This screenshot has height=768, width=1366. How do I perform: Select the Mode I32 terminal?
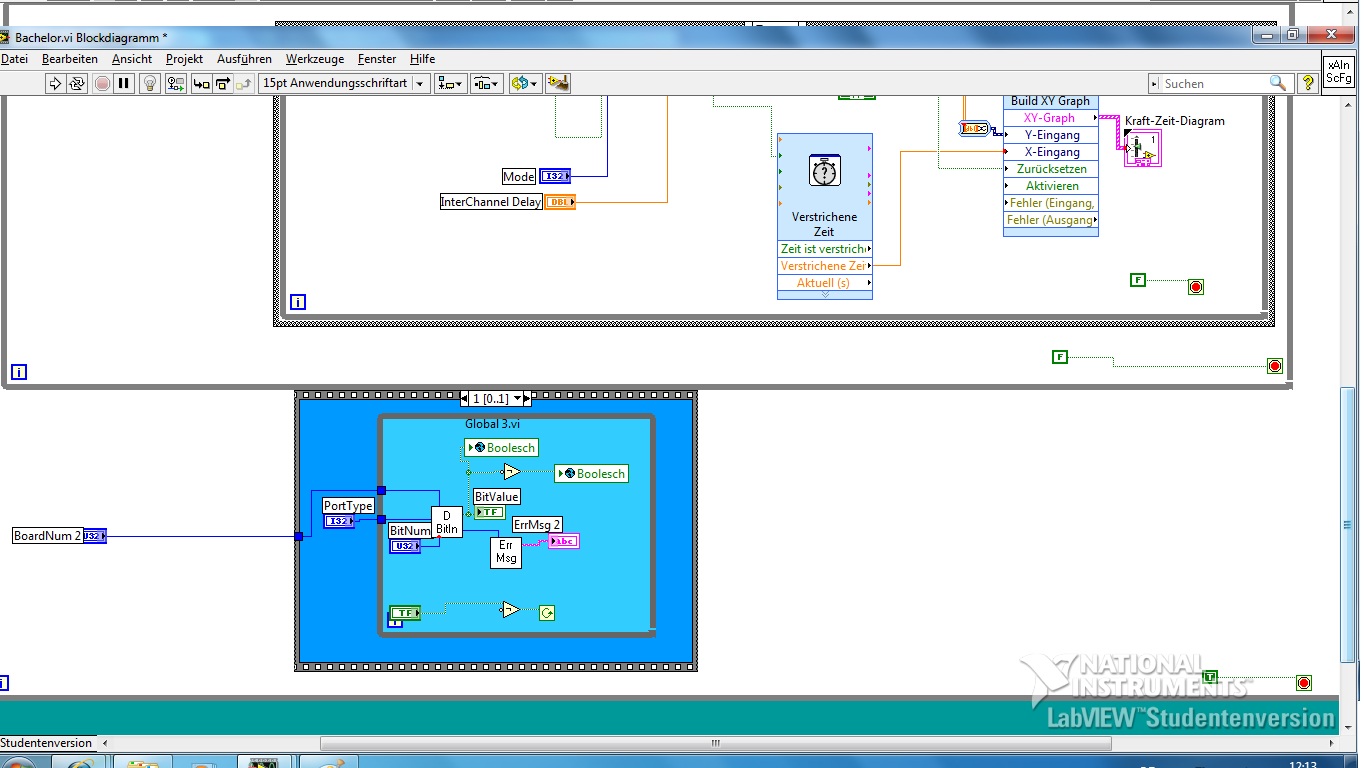[555, 176]
